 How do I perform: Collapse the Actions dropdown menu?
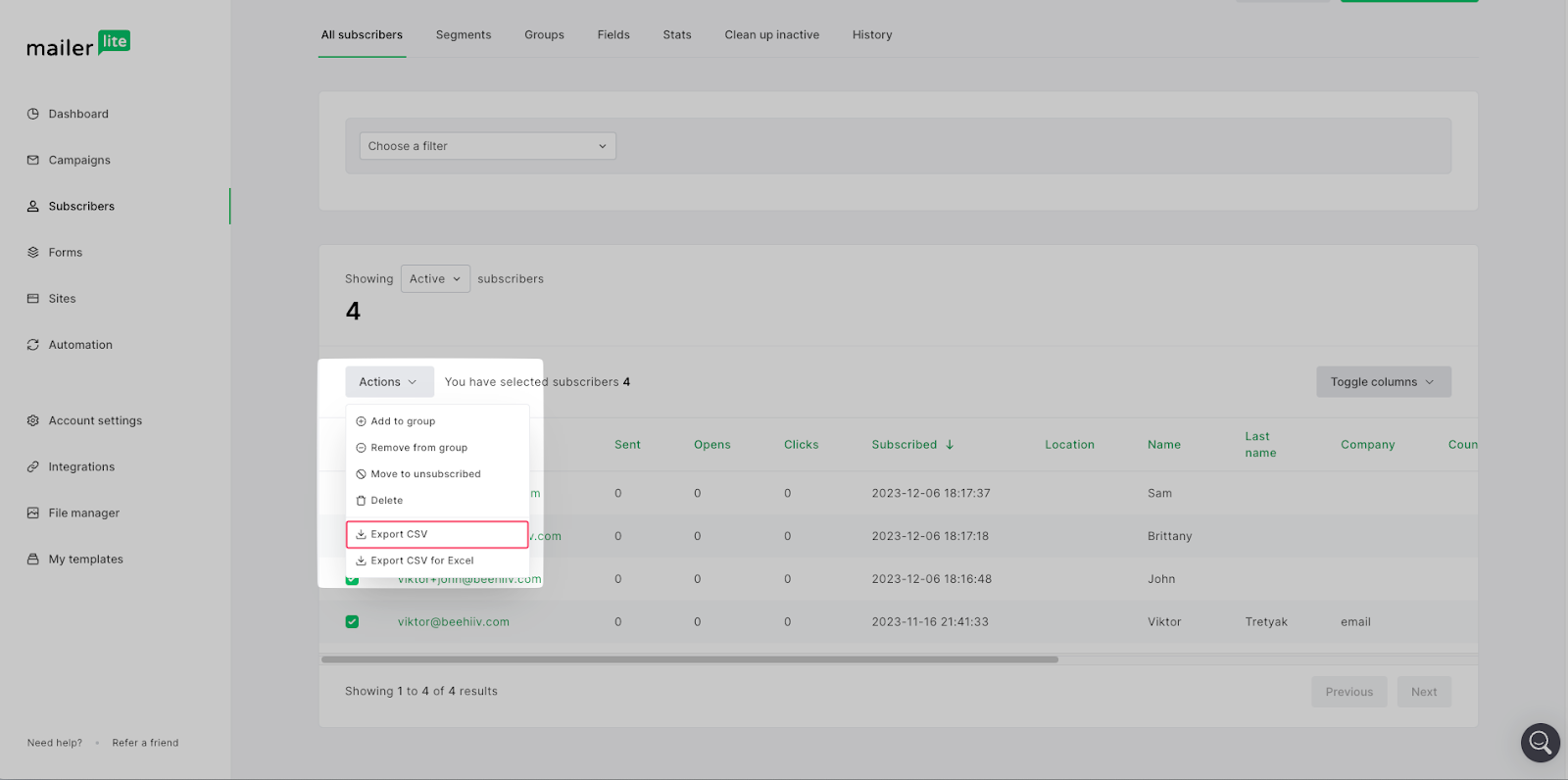pyautogui.click(x=388, y=382)
